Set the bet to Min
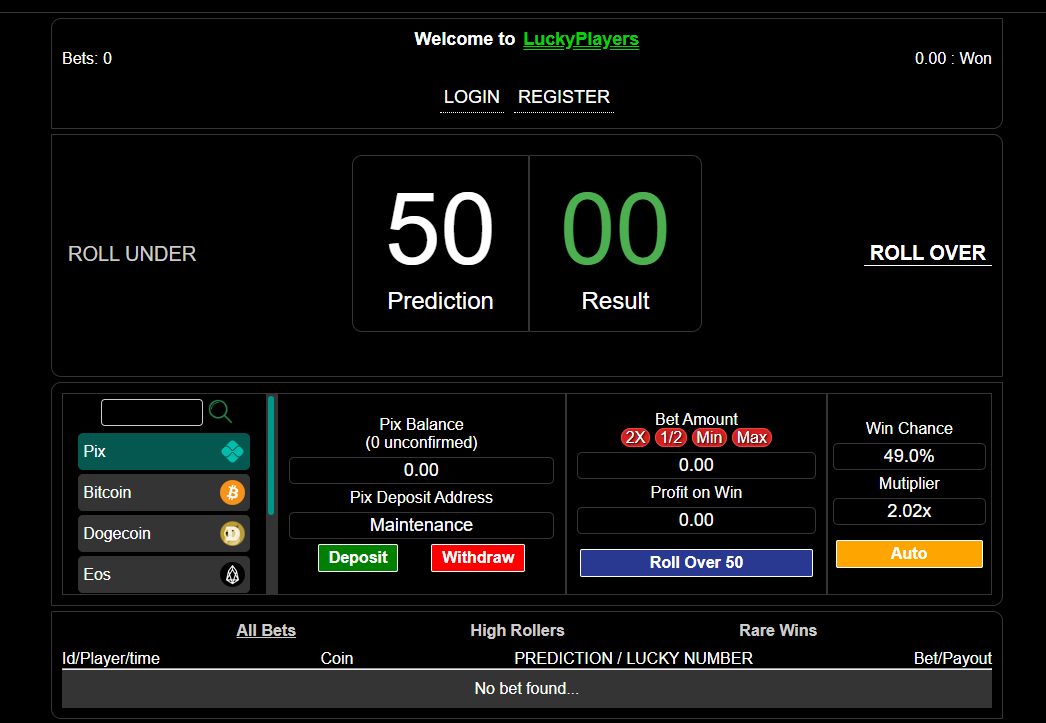 [x=709, y=438]
